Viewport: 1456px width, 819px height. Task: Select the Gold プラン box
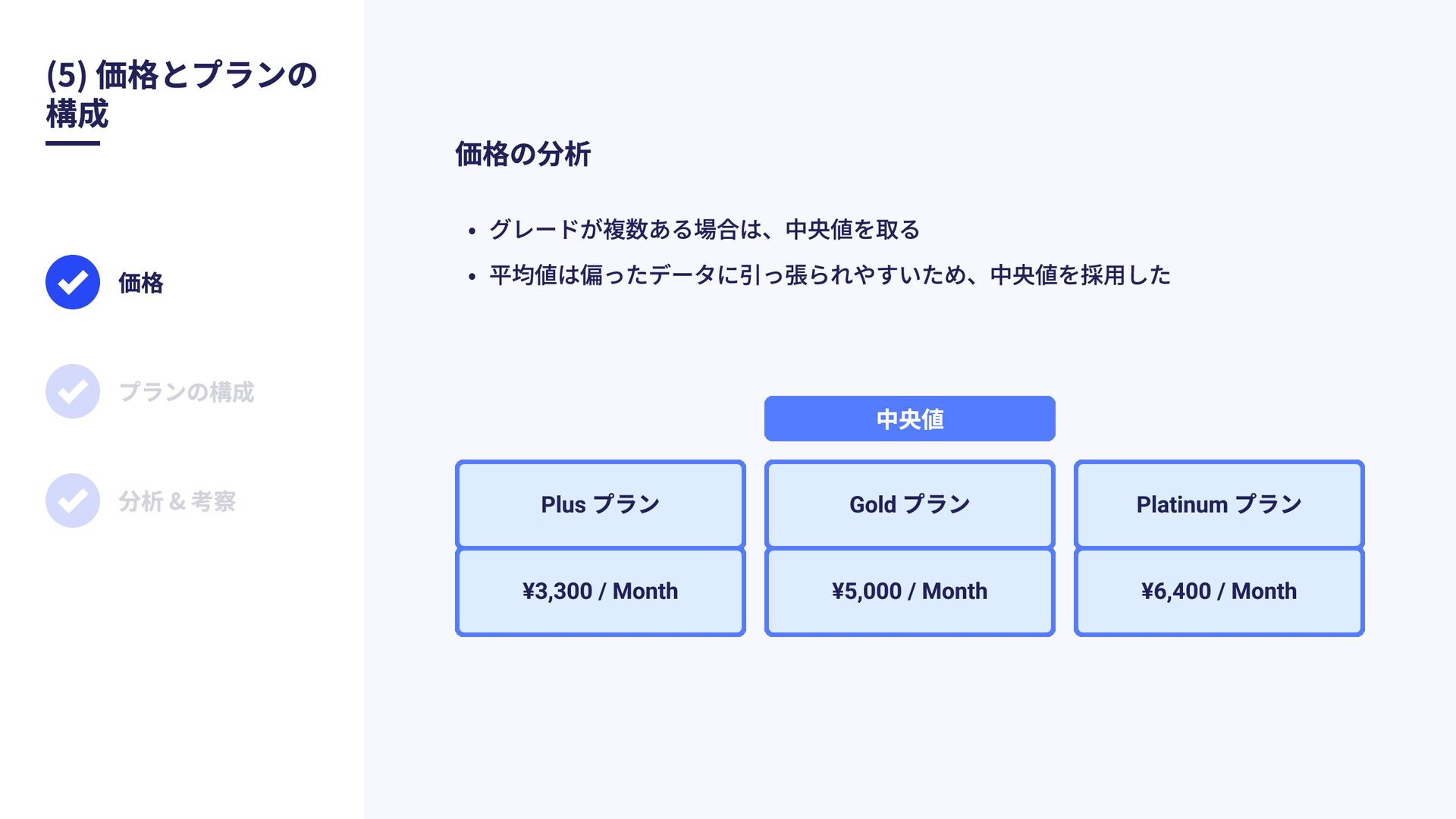pyautogui.click(x=910, y=504)
